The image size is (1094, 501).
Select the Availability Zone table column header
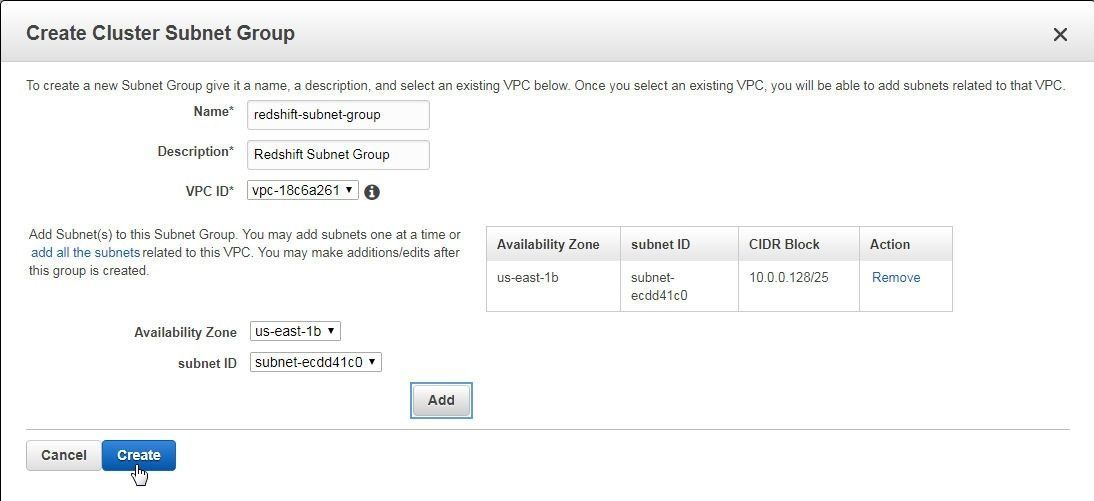[x=548, y=244]
